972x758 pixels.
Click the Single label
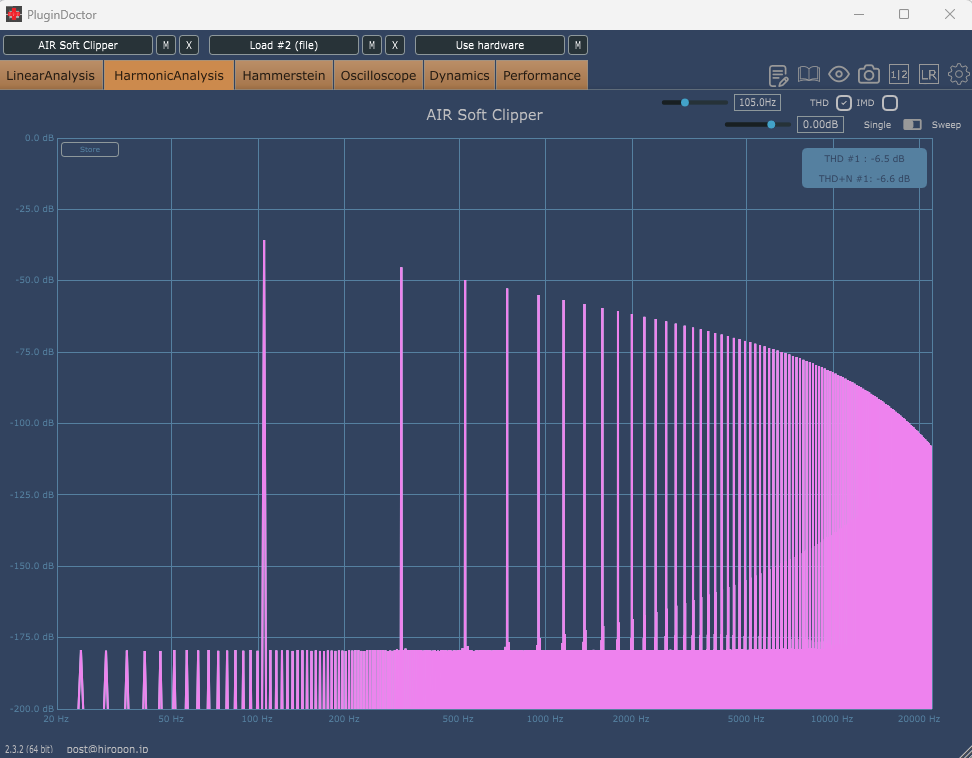pyautogui.click(x=877, y=125)
